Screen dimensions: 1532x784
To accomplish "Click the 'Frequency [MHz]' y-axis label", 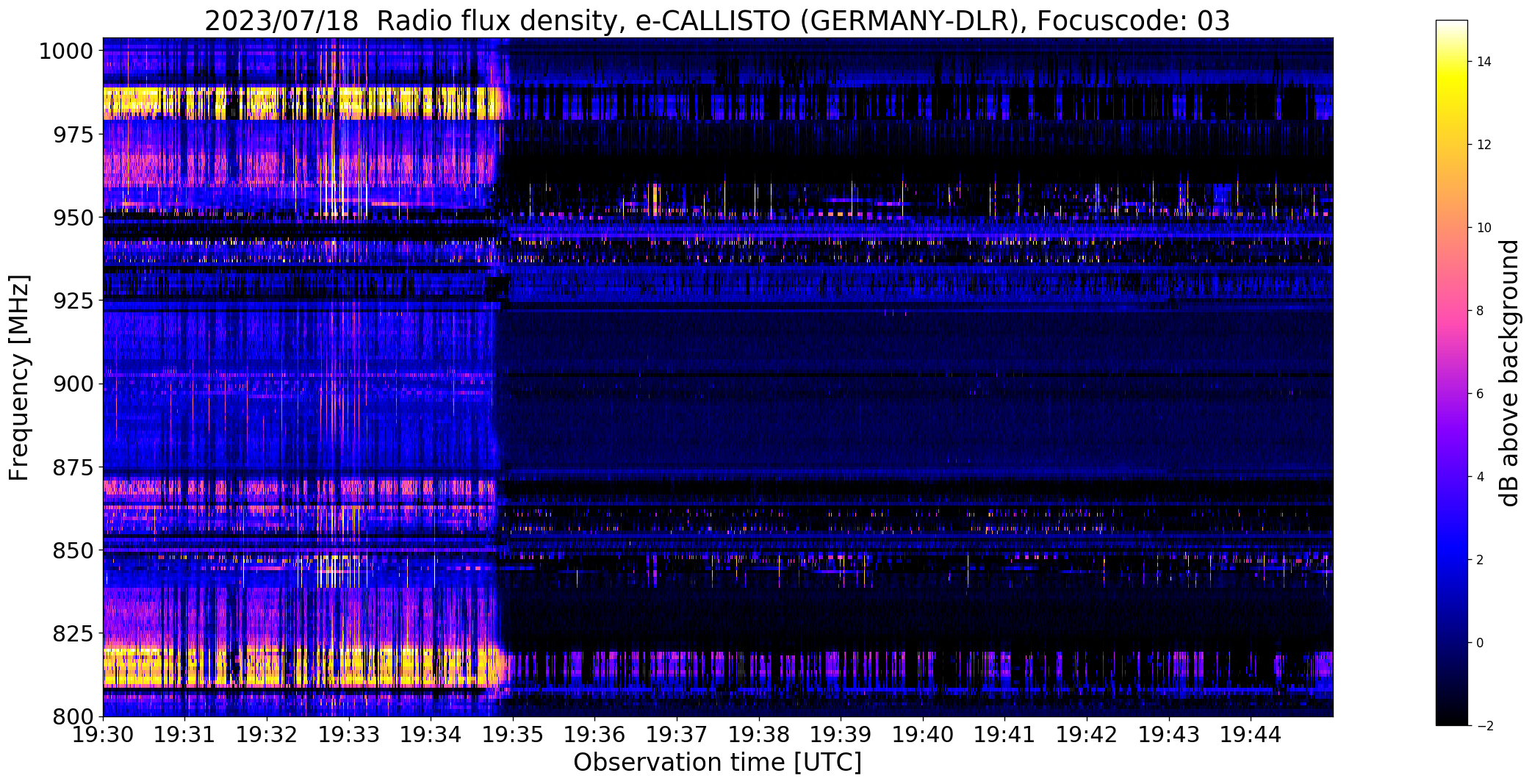I will click(x=19, y=378).
